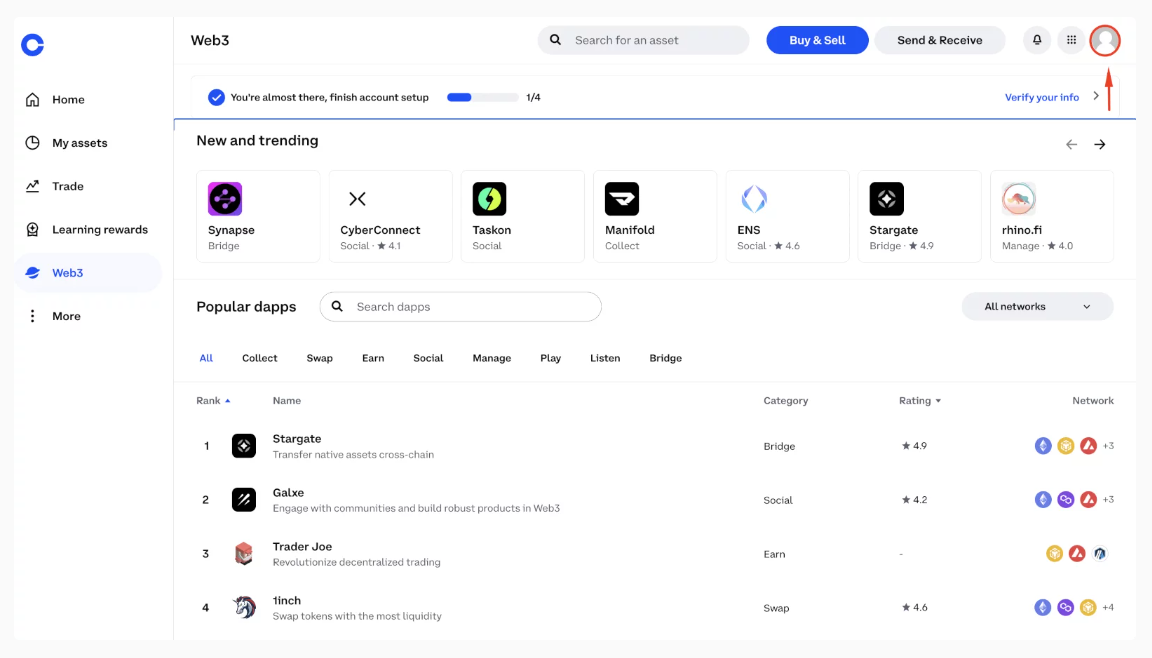Open the CyberConnect dapp icon
1152x658 pixels.
click(357, 198)
